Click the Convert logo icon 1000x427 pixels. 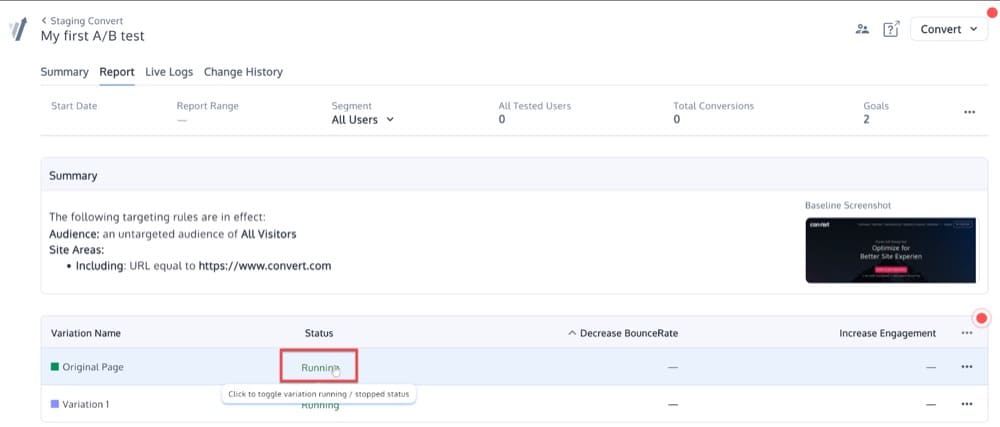pos(17,29)
